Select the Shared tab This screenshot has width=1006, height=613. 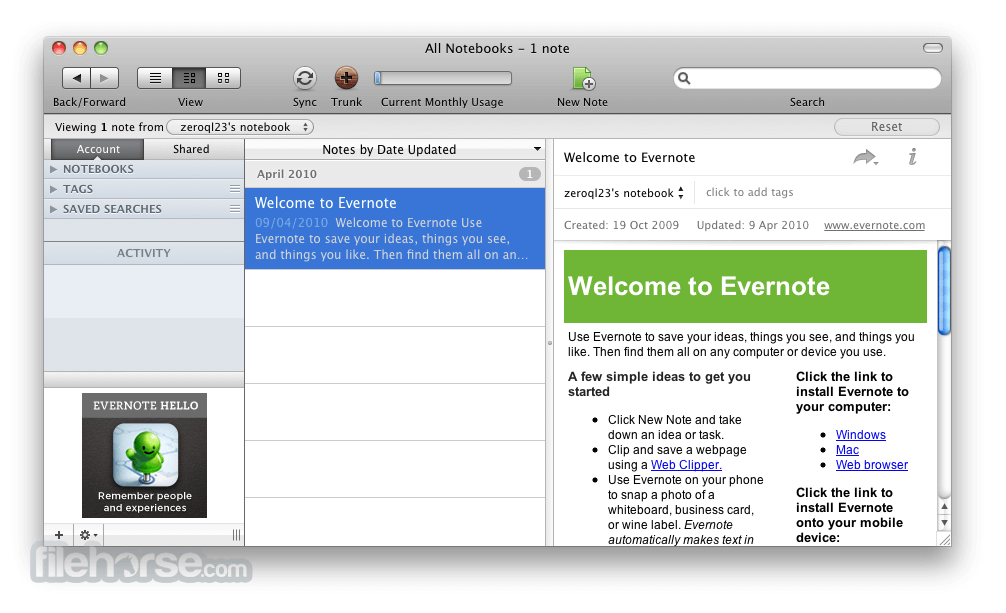pyautogui.click(x=191, y=149)
